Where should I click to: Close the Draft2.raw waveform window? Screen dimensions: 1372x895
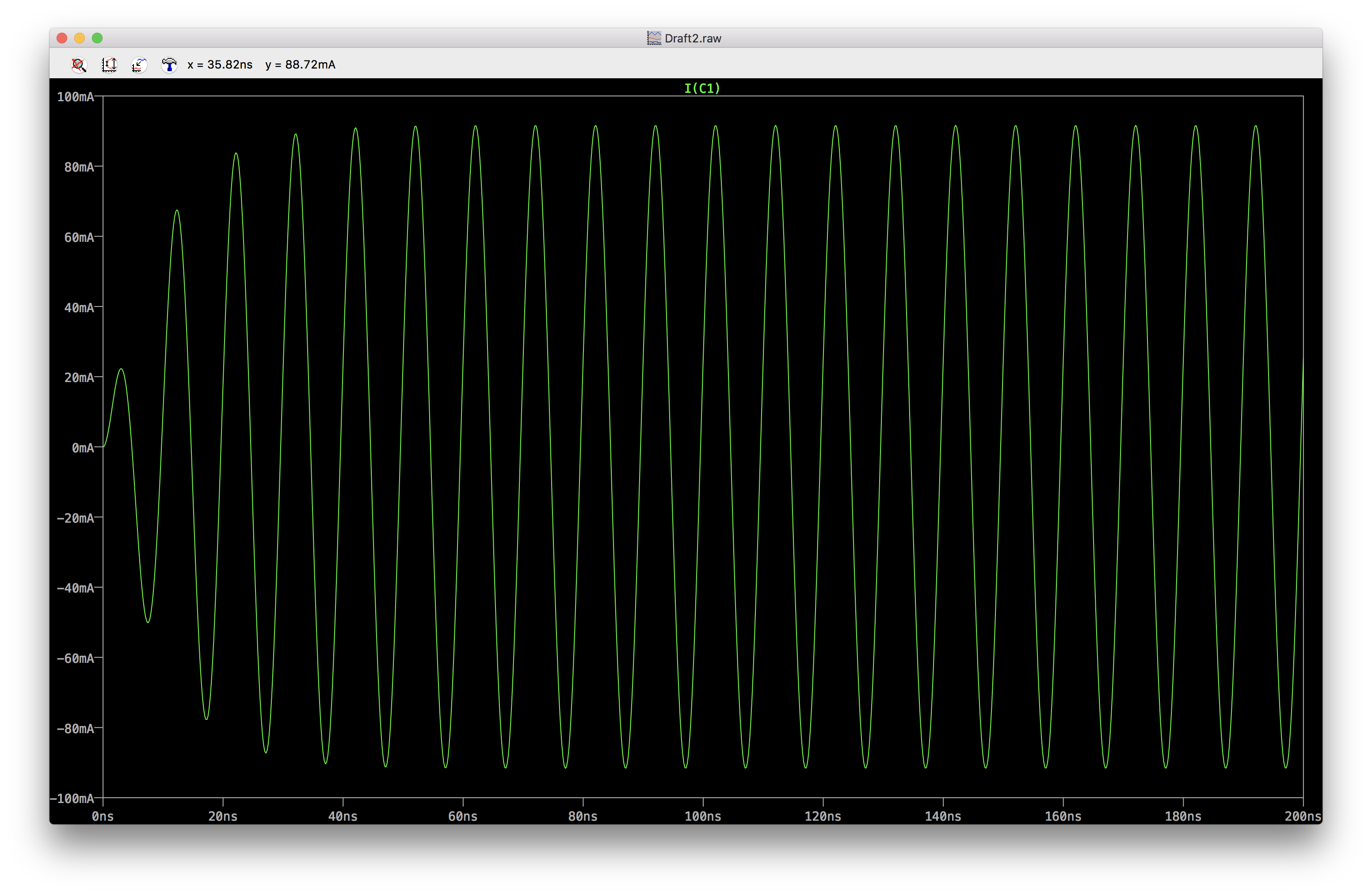coord(62,38)
